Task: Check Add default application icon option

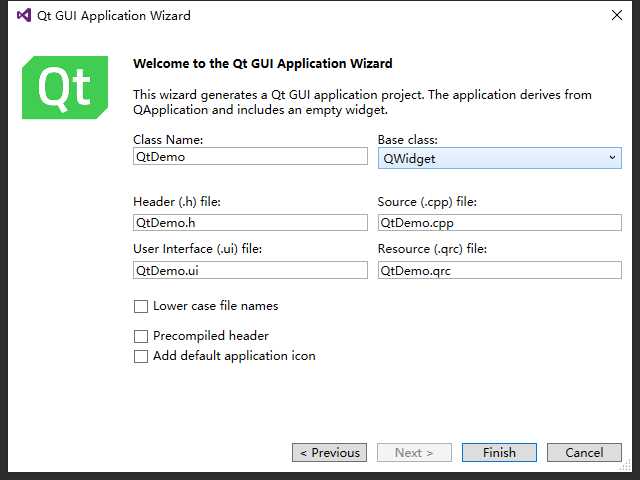Action: [141, 356]
